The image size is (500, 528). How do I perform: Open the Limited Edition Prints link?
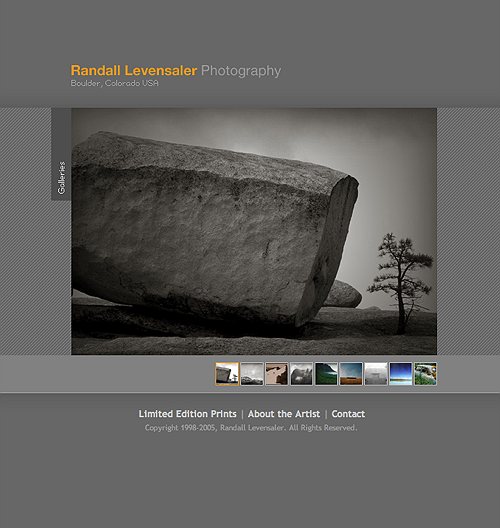click(188, 414)
